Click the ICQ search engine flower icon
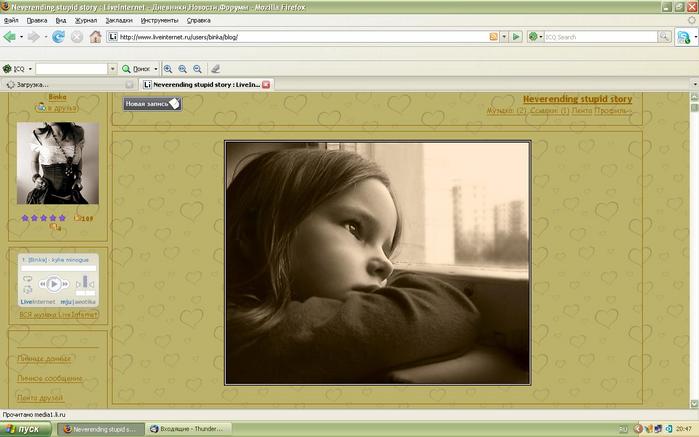Screen dimensions: 699x437 click(533, 37)
